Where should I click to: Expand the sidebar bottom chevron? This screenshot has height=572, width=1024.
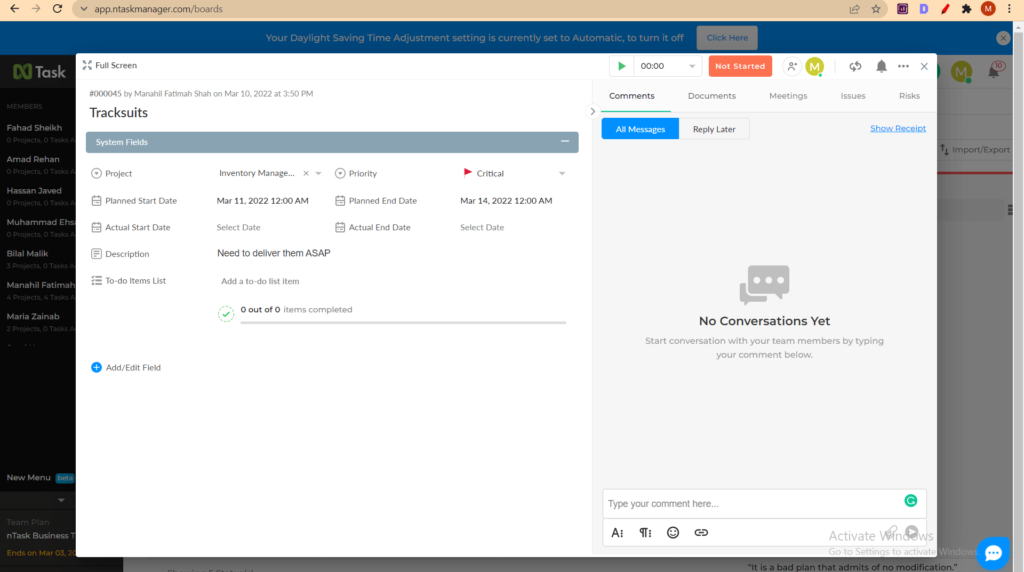61,500
